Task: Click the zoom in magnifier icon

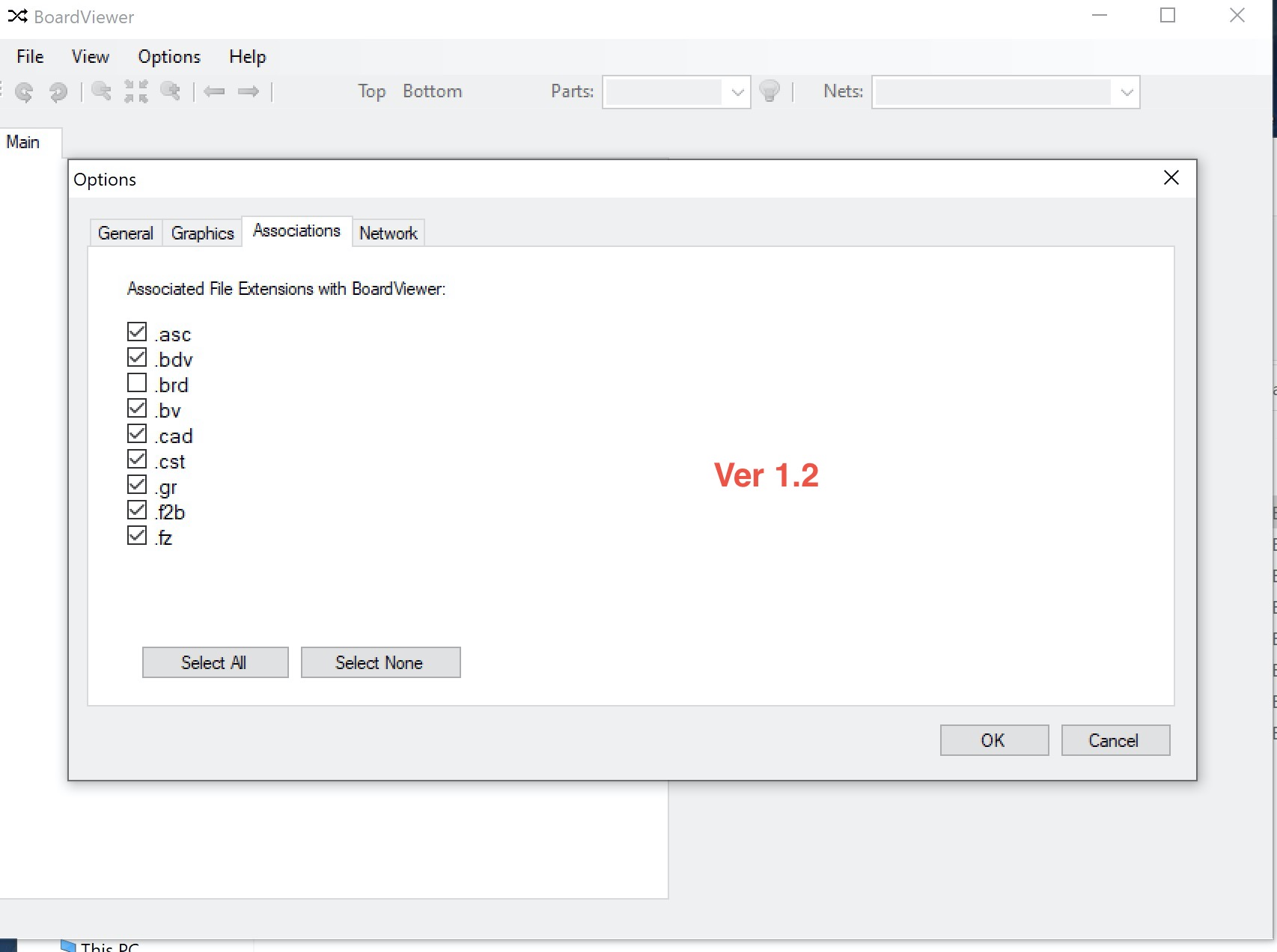Action: pyautogui.click(x=171, y=91)
